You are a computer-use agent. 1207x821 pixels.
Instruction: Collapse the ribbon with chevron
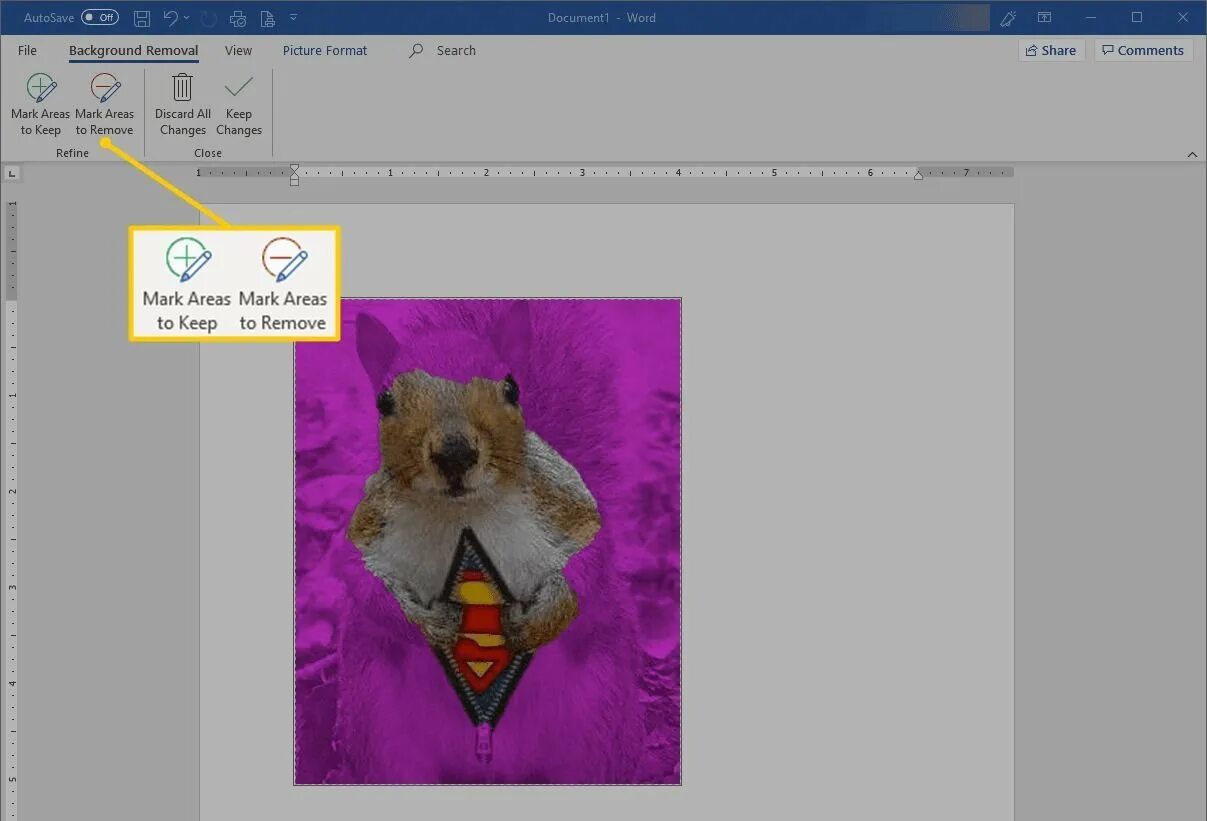pyautogui.click(x=1192, y=154)
